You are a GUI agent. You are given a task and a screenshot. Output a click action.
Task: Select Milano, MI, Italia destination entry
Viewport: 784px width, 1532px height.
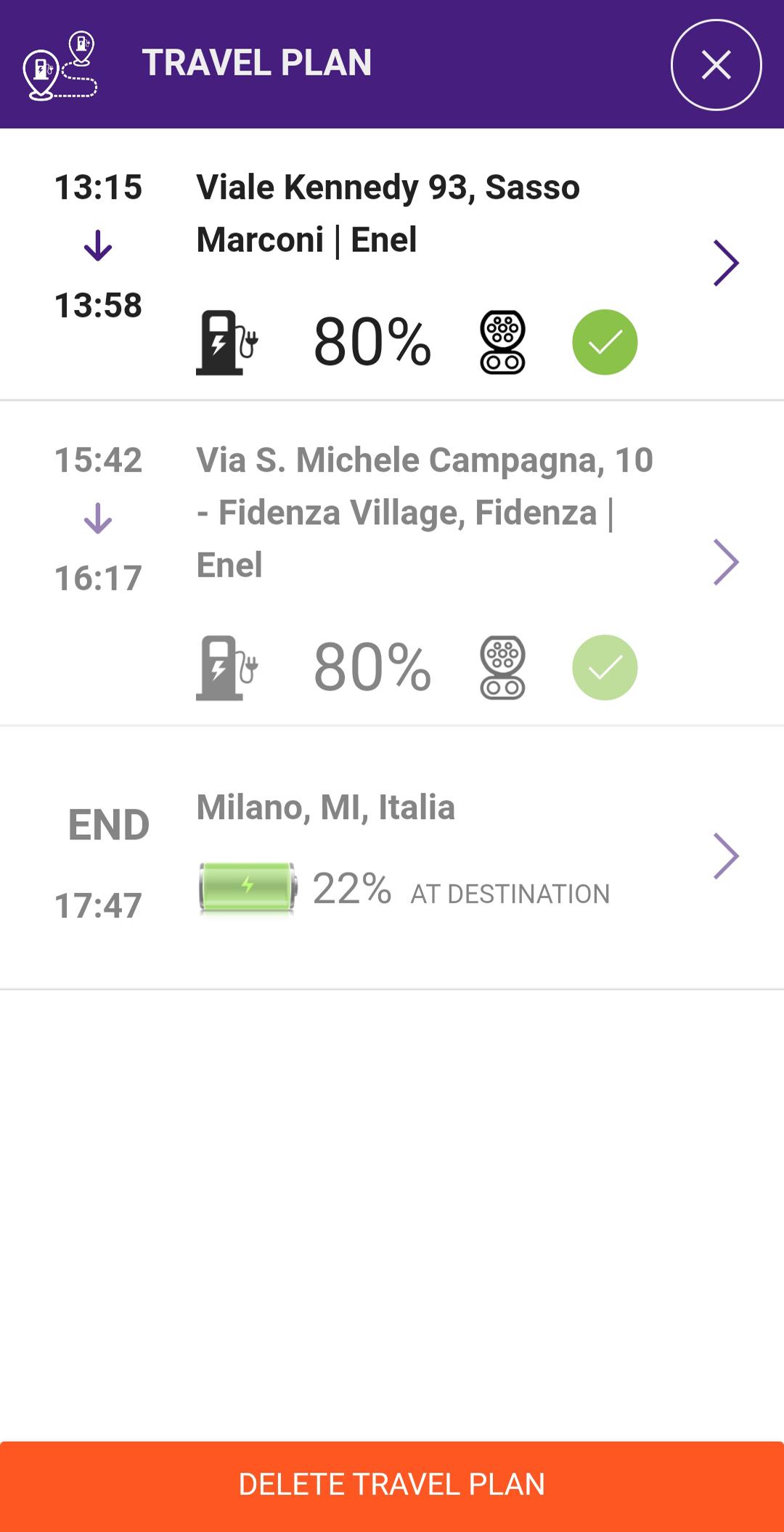(x=326, y=807)
